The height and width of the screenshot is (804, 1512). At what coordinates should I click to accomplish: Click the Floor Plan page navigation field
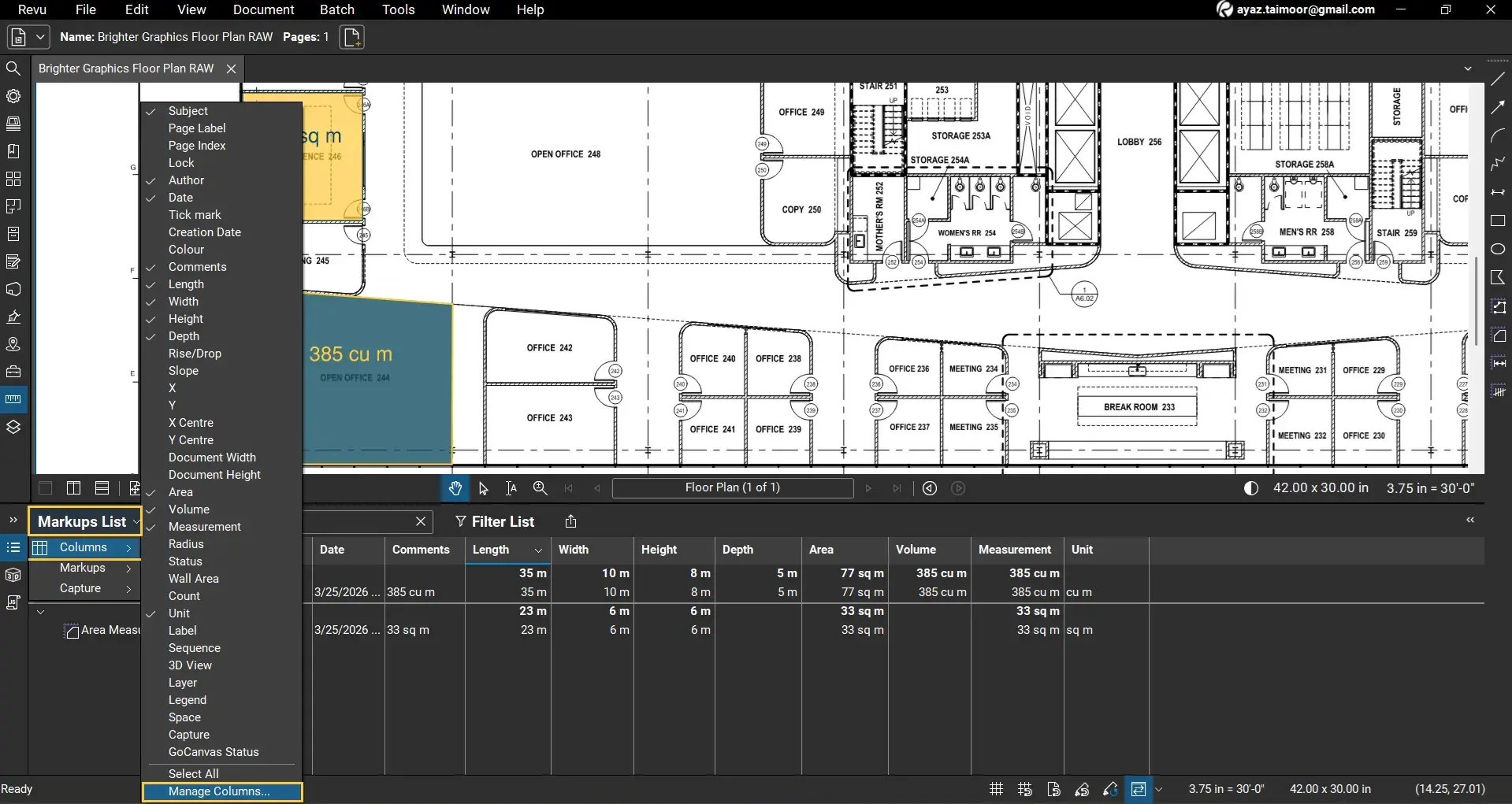click(x=733, y=487)
